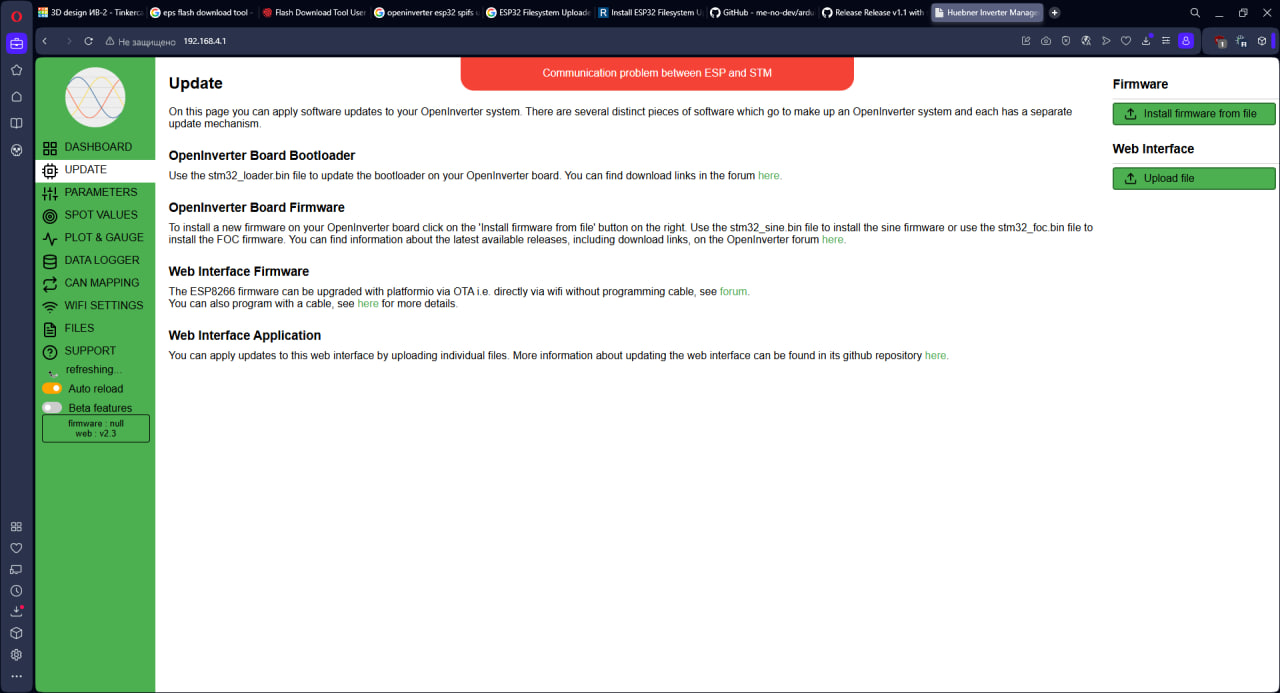Open the OTA 'forum' link
Viewport: 1280px width, 693px height.
(x=734, y=292)
